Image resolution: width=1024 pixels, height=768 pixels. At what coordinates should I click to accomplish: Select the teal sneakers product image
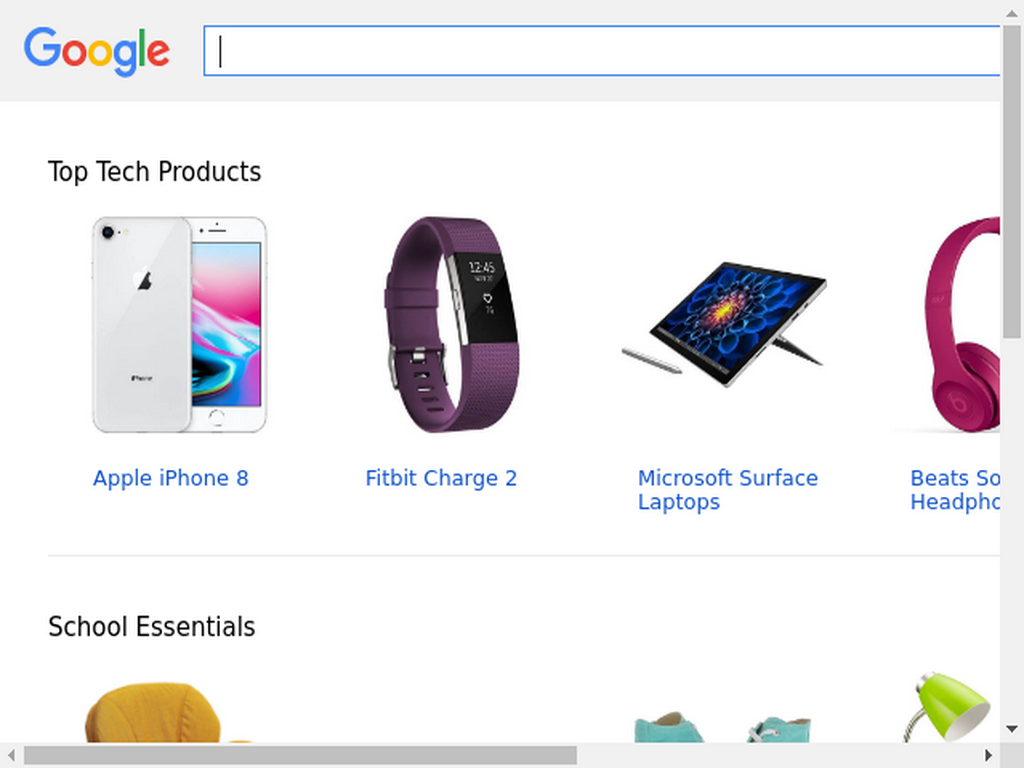[x=724, y=727]
